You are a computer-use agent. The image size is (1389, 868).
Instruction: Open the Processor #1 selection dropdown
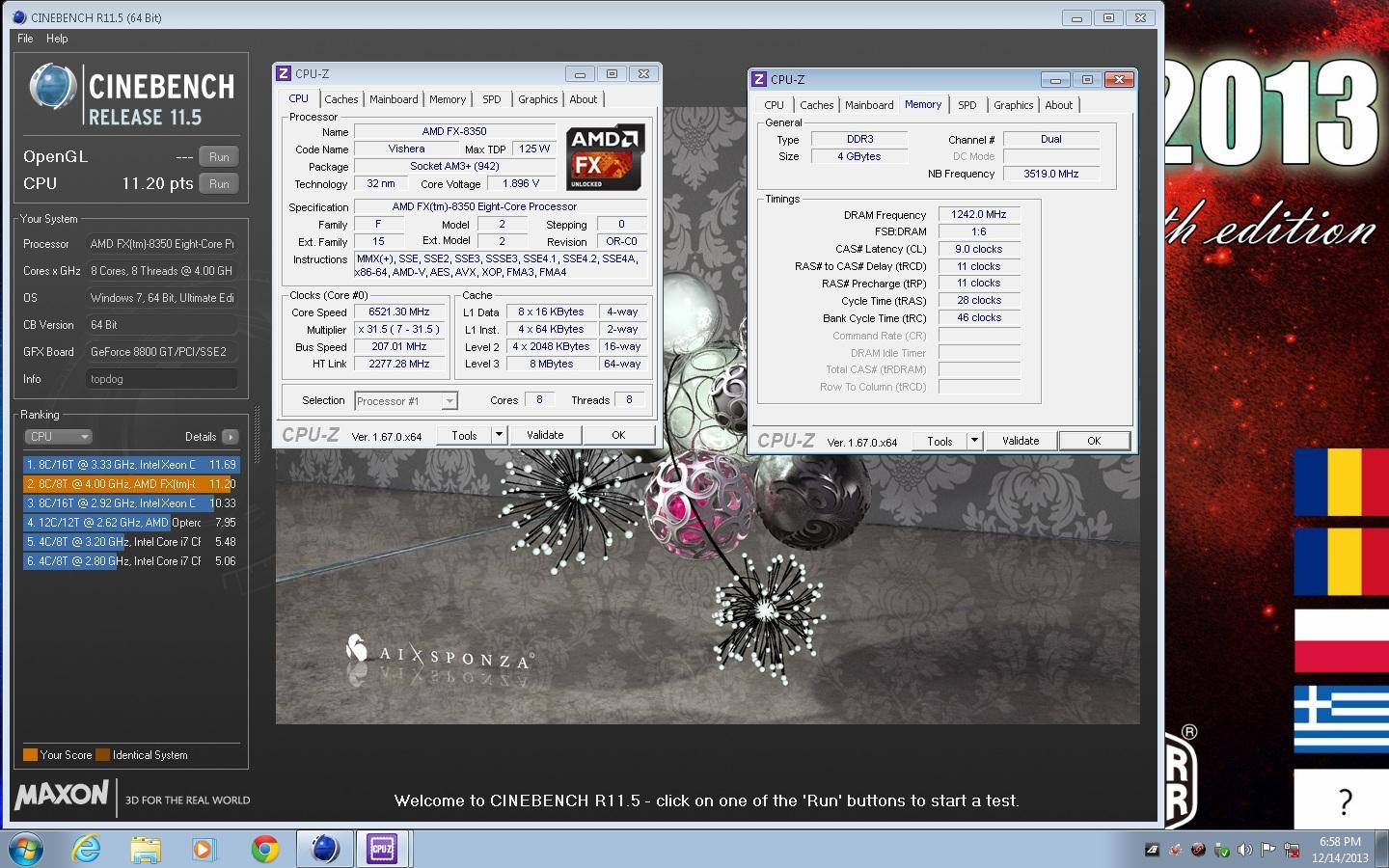[406, 401]
